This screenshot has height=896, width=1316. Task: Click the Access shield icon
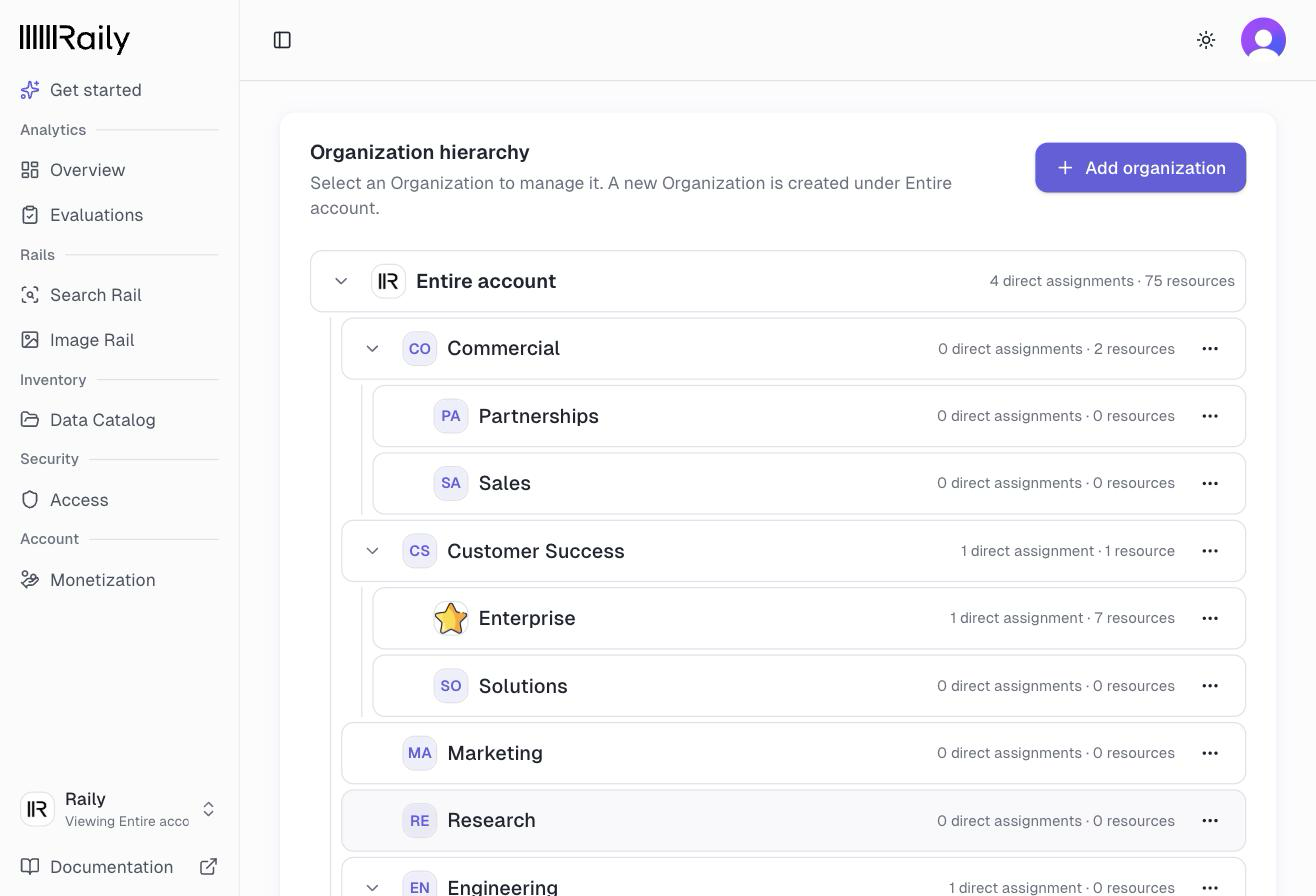tap(30, 500)
